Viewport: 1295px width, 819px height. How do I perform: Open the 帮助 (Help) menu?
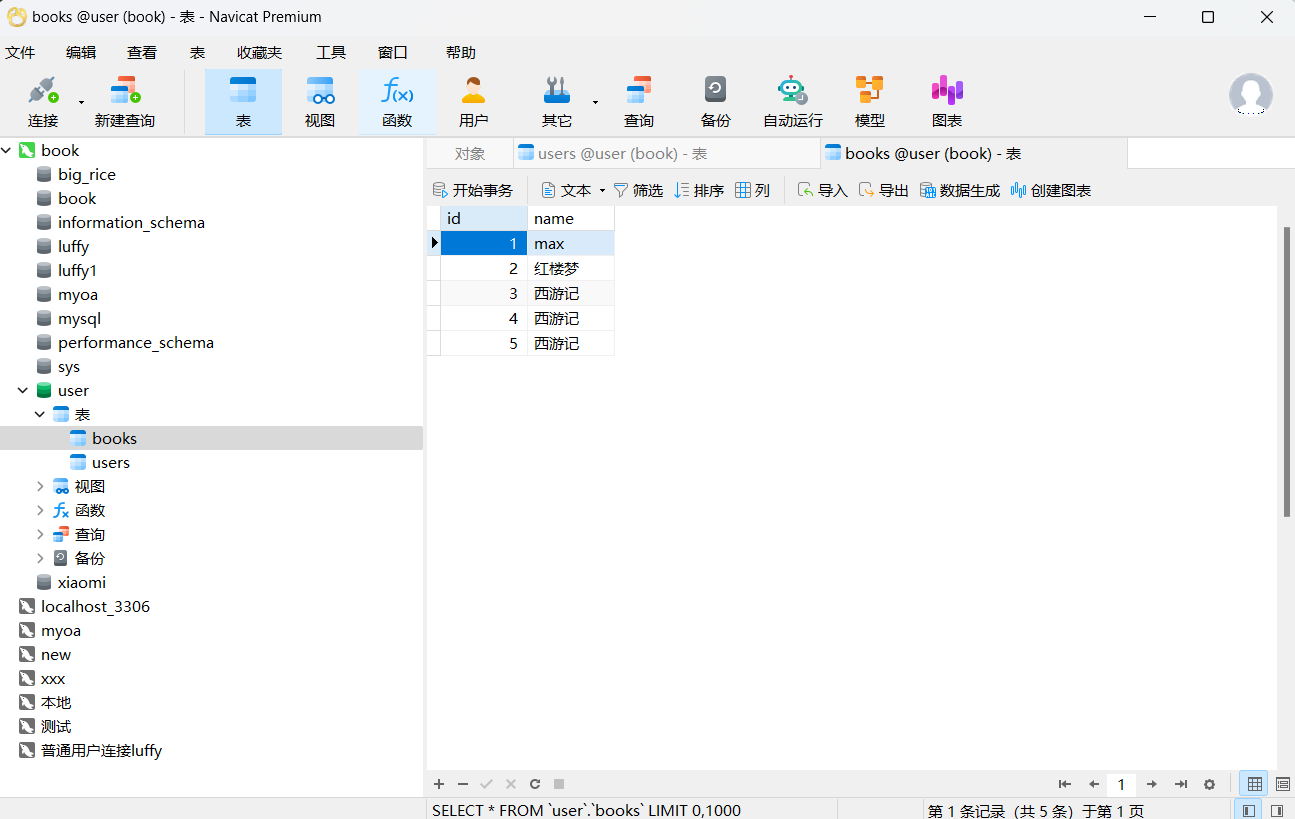(461, 53)
